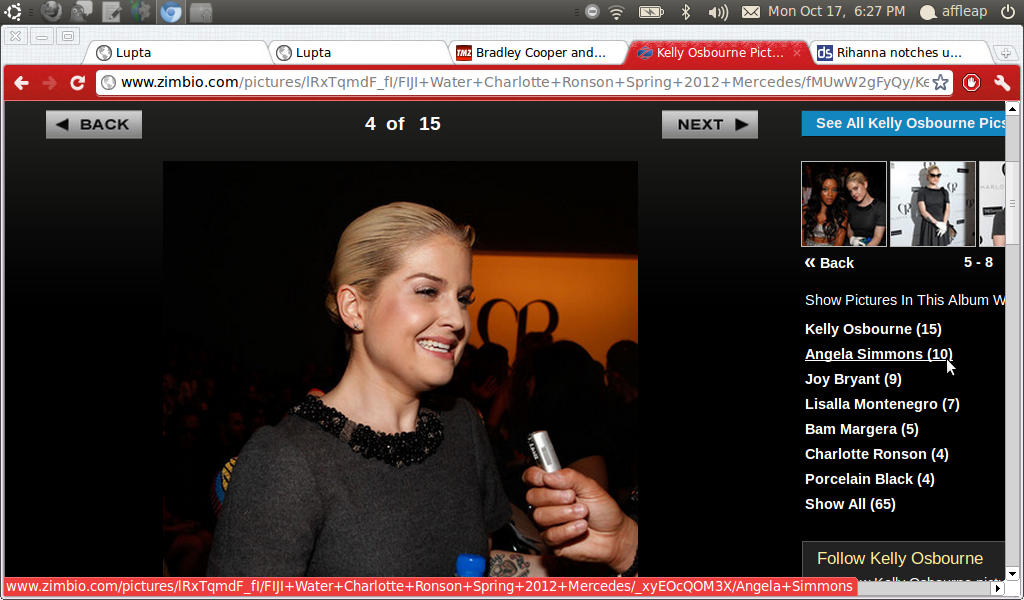Open the mail envelope messaging menu
This screenshot has width=1024, height=600.
[750, 11]
